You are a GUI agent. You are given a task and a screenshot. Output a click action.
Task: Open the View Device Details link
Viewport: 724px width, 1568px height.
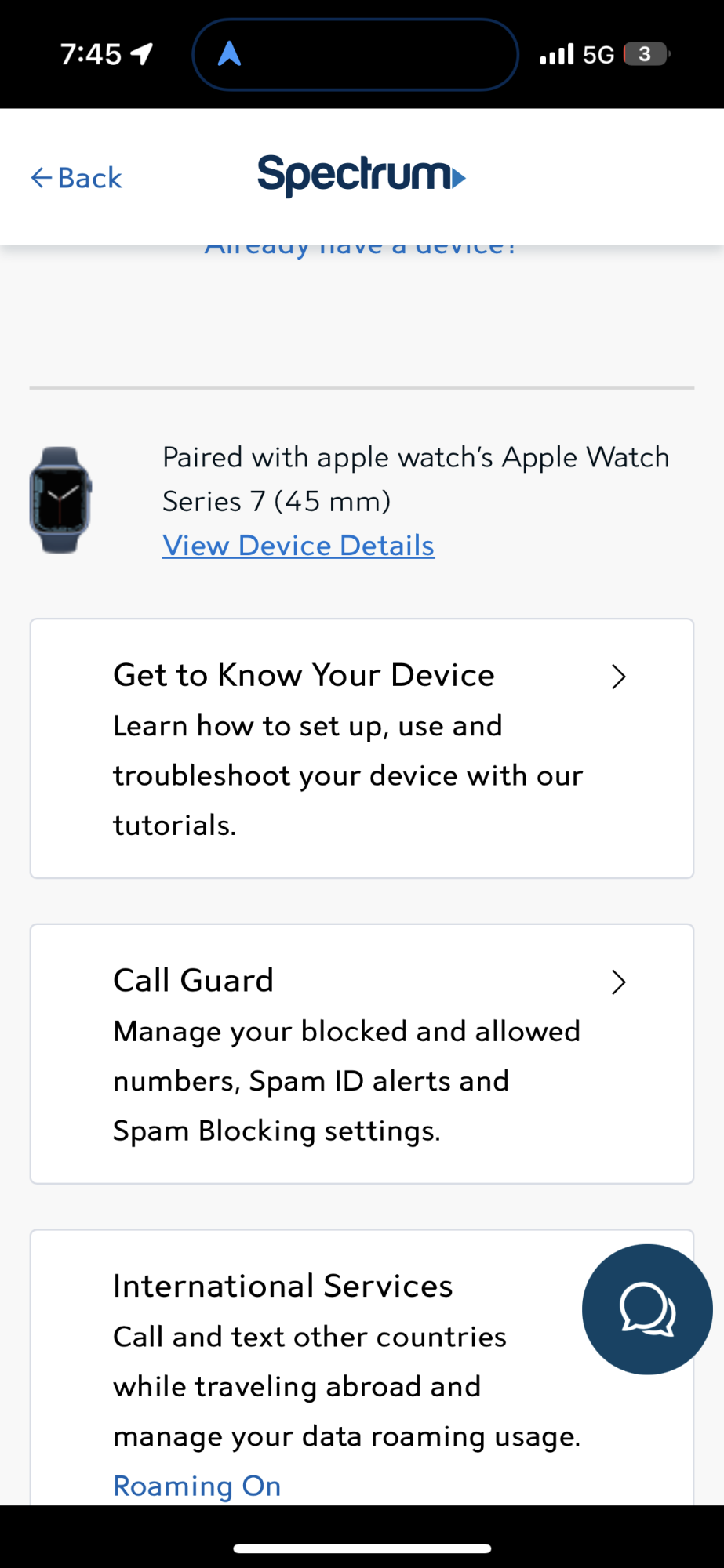298,546
